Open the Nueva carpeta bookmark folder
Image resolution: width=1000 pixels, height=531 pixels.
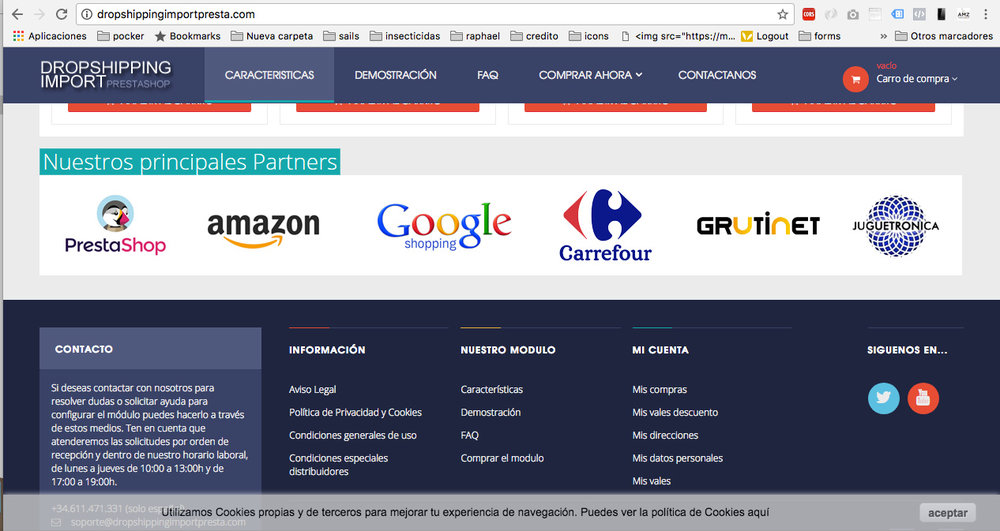click(272, 36)
